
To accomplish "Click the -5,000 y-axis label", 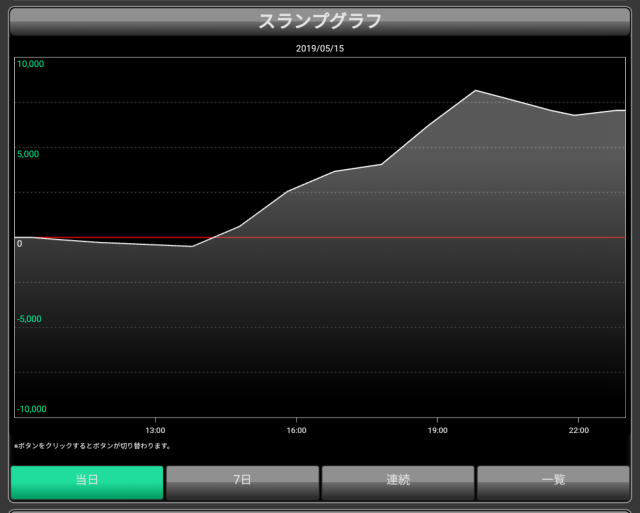I will click(x=31, y=319).
